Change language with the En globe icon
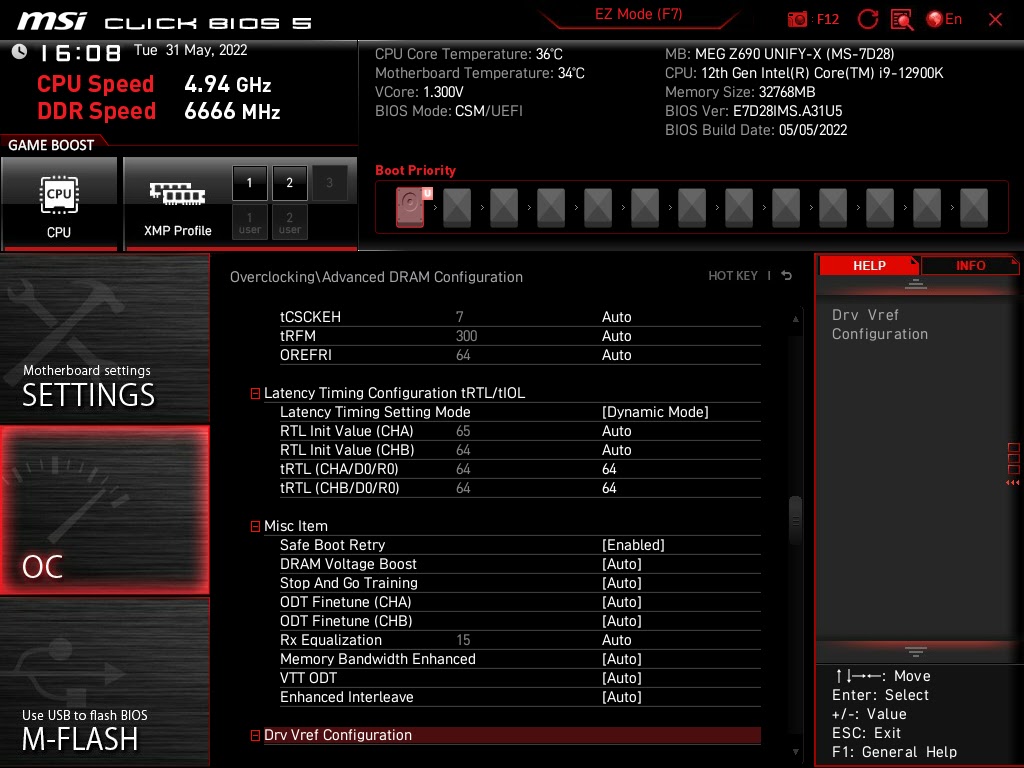 (944, 19)
